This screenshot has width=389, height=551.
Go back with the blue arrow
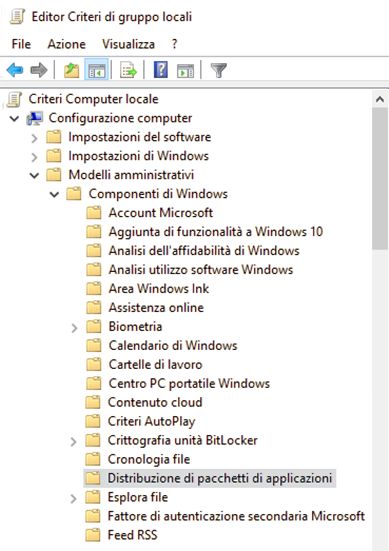pyautogui.click(x=15, y=70)
